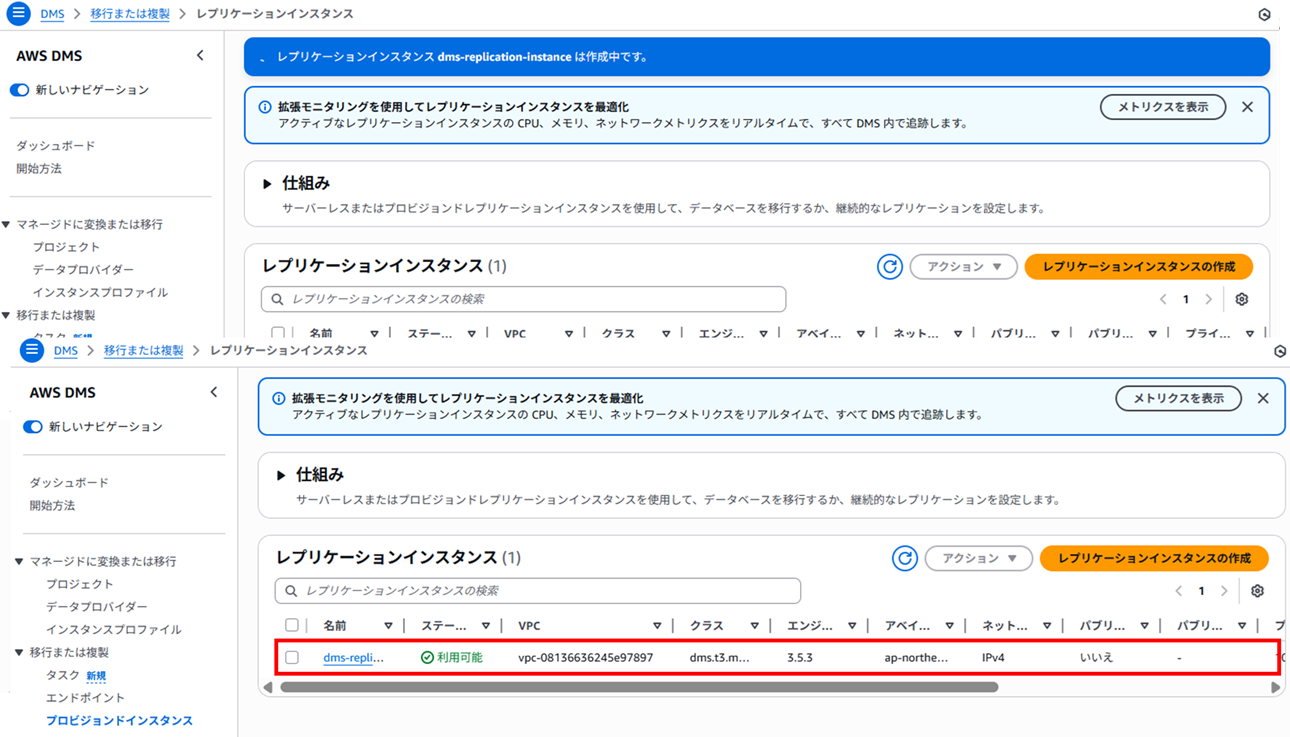Screen dimensions: 1290x737
Task: Sort by the 名前 column in the lower table
Action: (388, 626)
